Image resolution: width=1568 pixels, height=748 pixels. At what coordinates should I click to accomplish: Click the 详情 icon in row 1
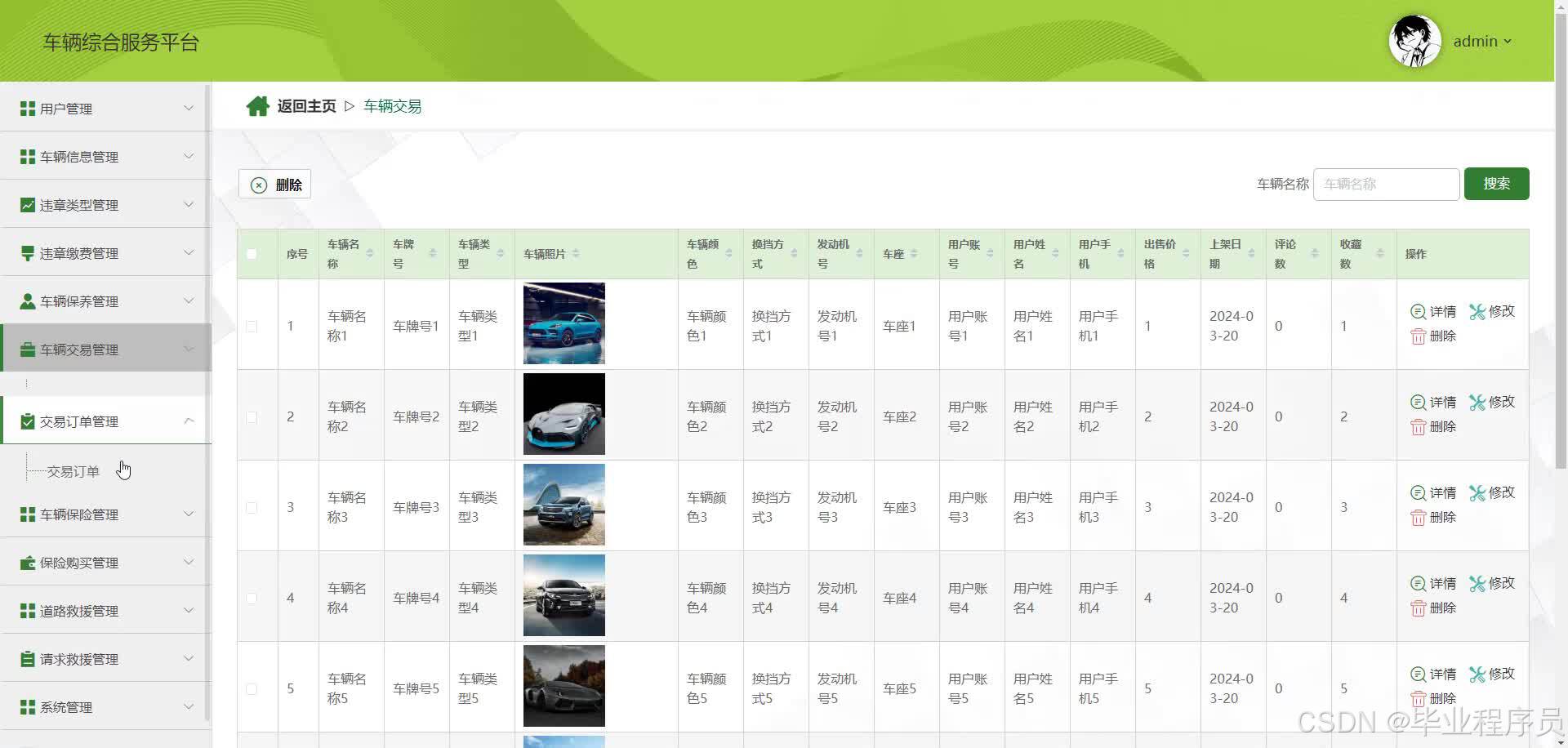click(1419, 311)
